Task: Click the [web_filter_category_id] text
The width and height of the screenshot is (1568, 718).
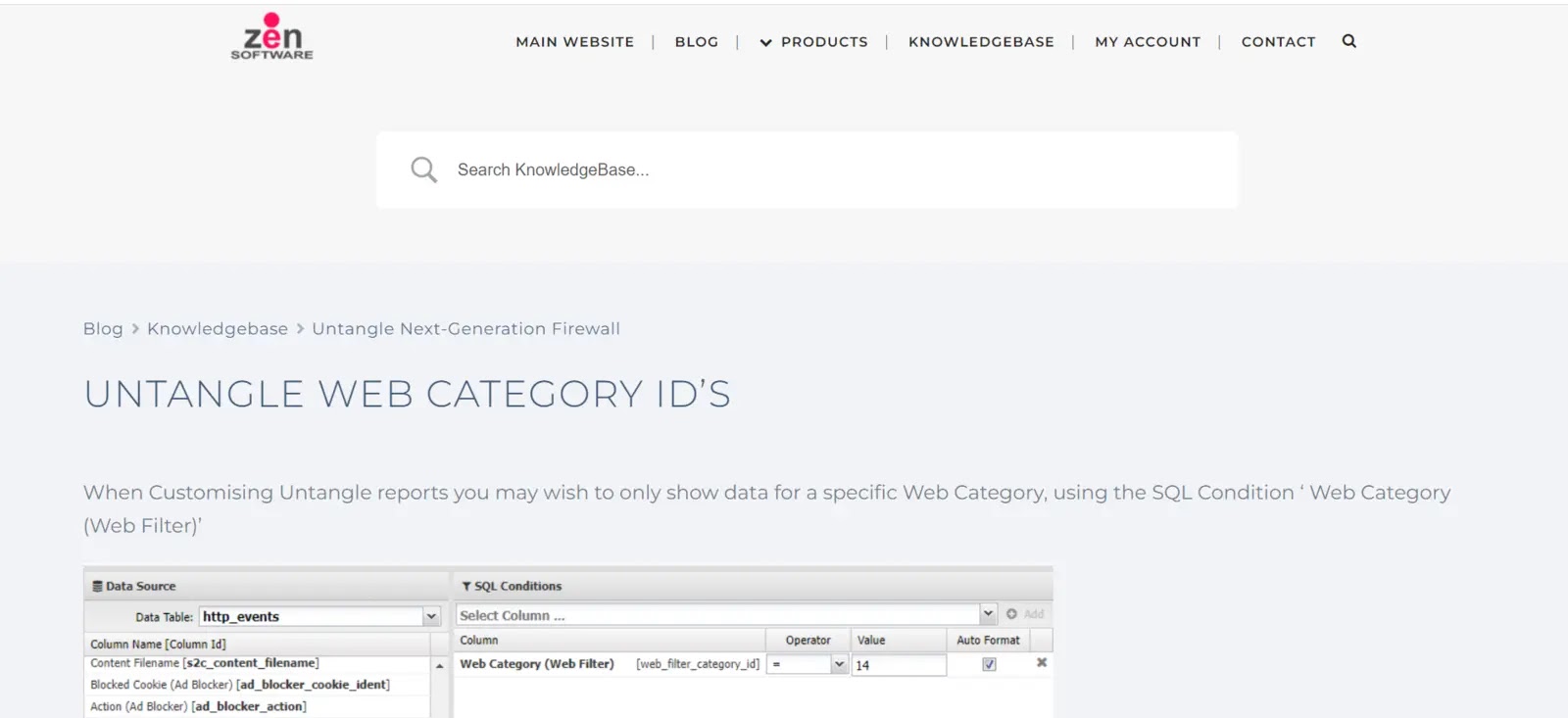Action: [x=698, y=664]
